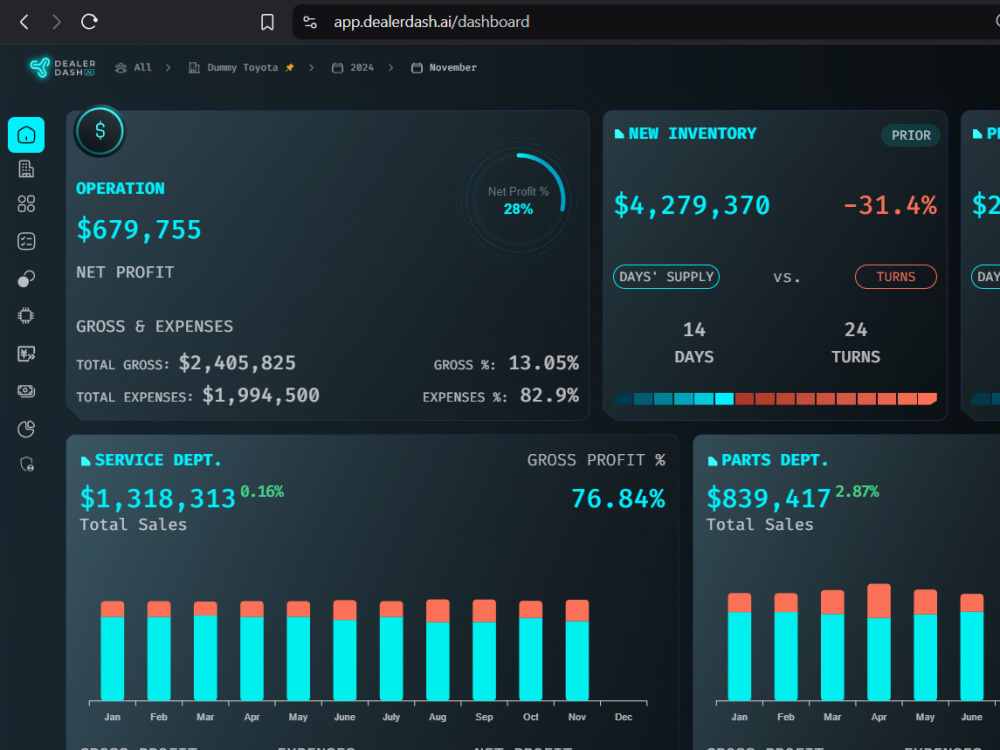Select the Days' Supply pill

[x=666, y=277]
